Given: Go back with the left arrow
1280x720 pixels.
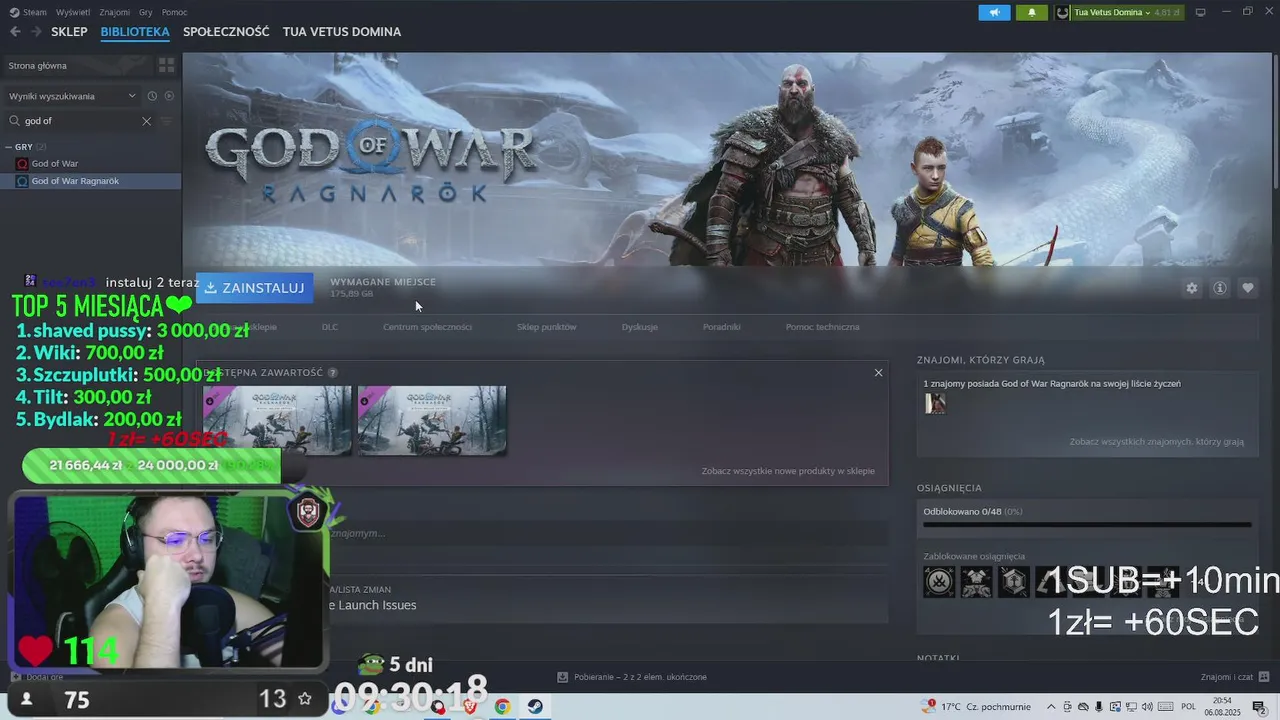Looking at the screenshot, I should click(15, 32).
